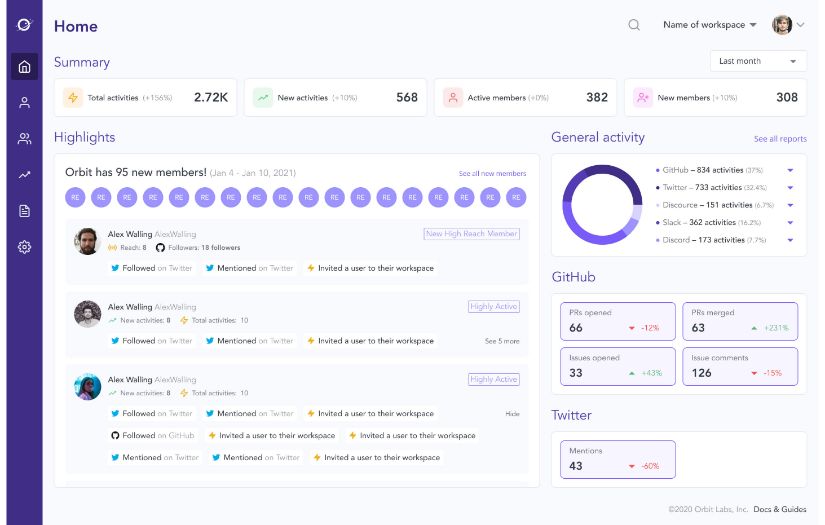The height and width of the screenshot is (525, 825).
Task: Open See all new members link
Action: [492, 173]
